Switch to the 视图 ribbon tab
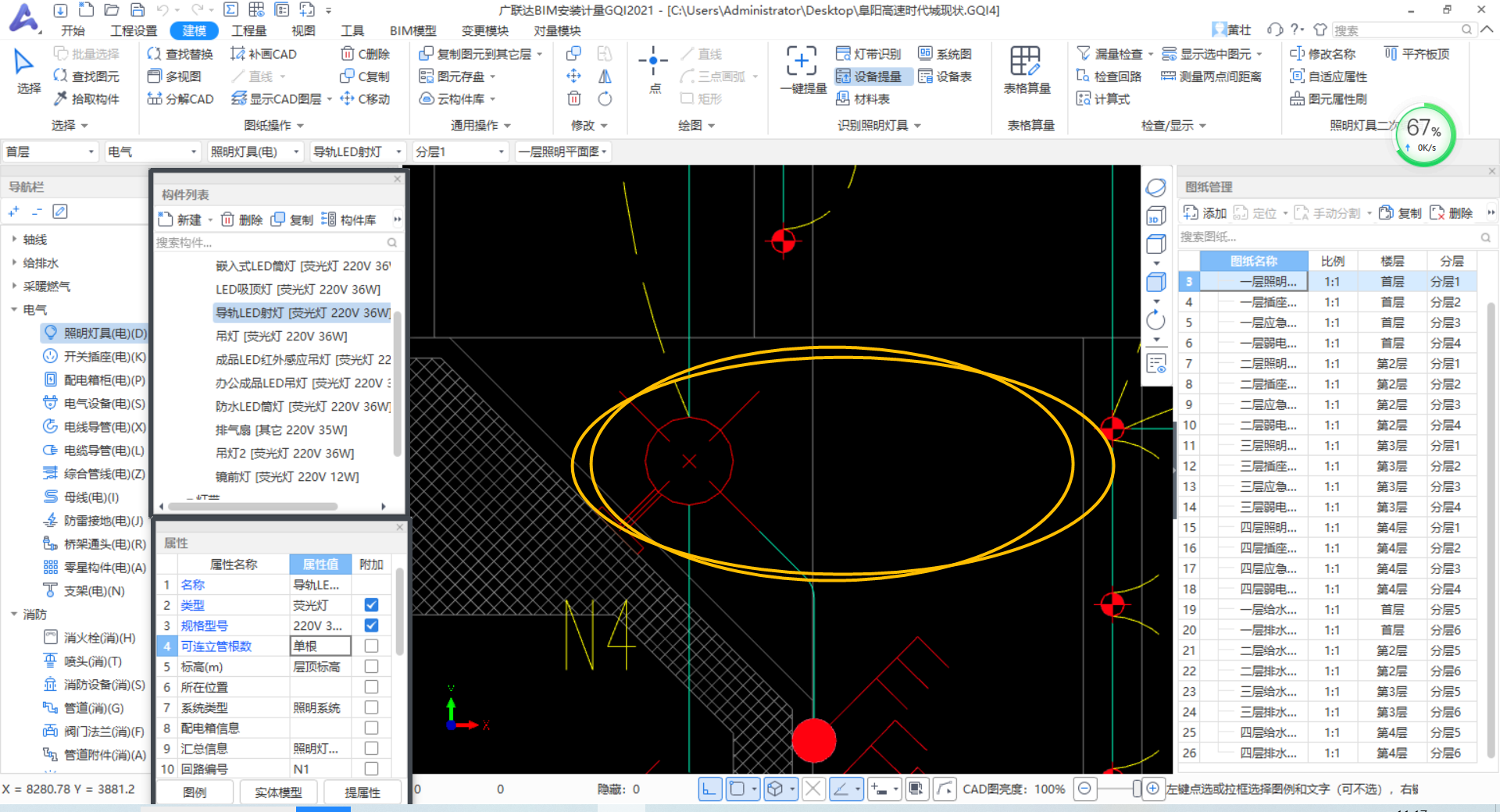Screen dimensions: 1500x812 tap(303, 30)
